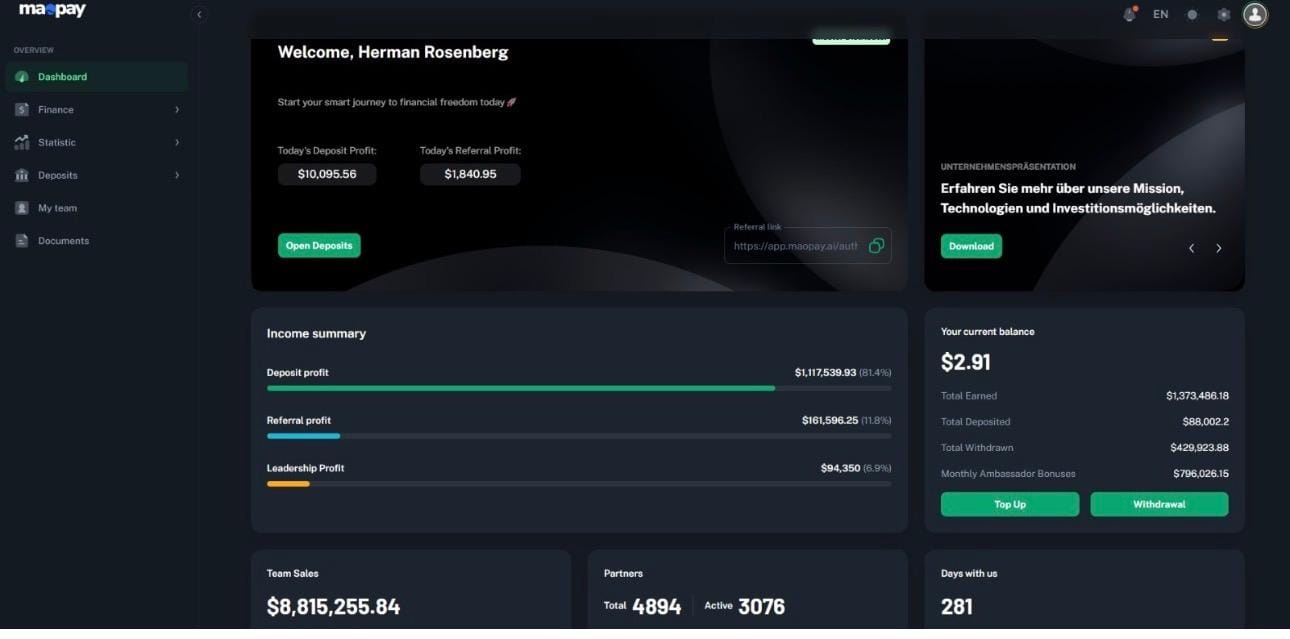Viewport: 1290px width, 639px height.
Task: Click the My team person icon
Action: point(22,208)
